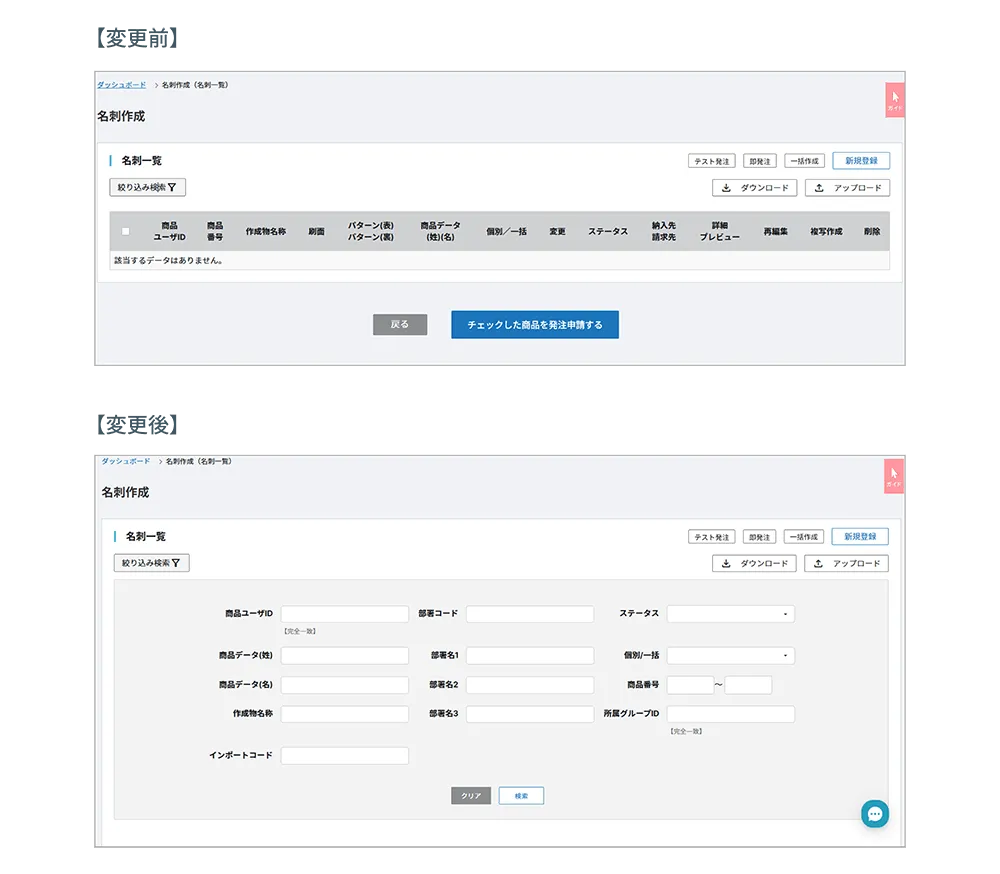The width and height of the screenshot is (1000, 874).
Task: Click ダウンロード button in 変更後 screen
Action: pyautogui.click(x=754, y=564)
